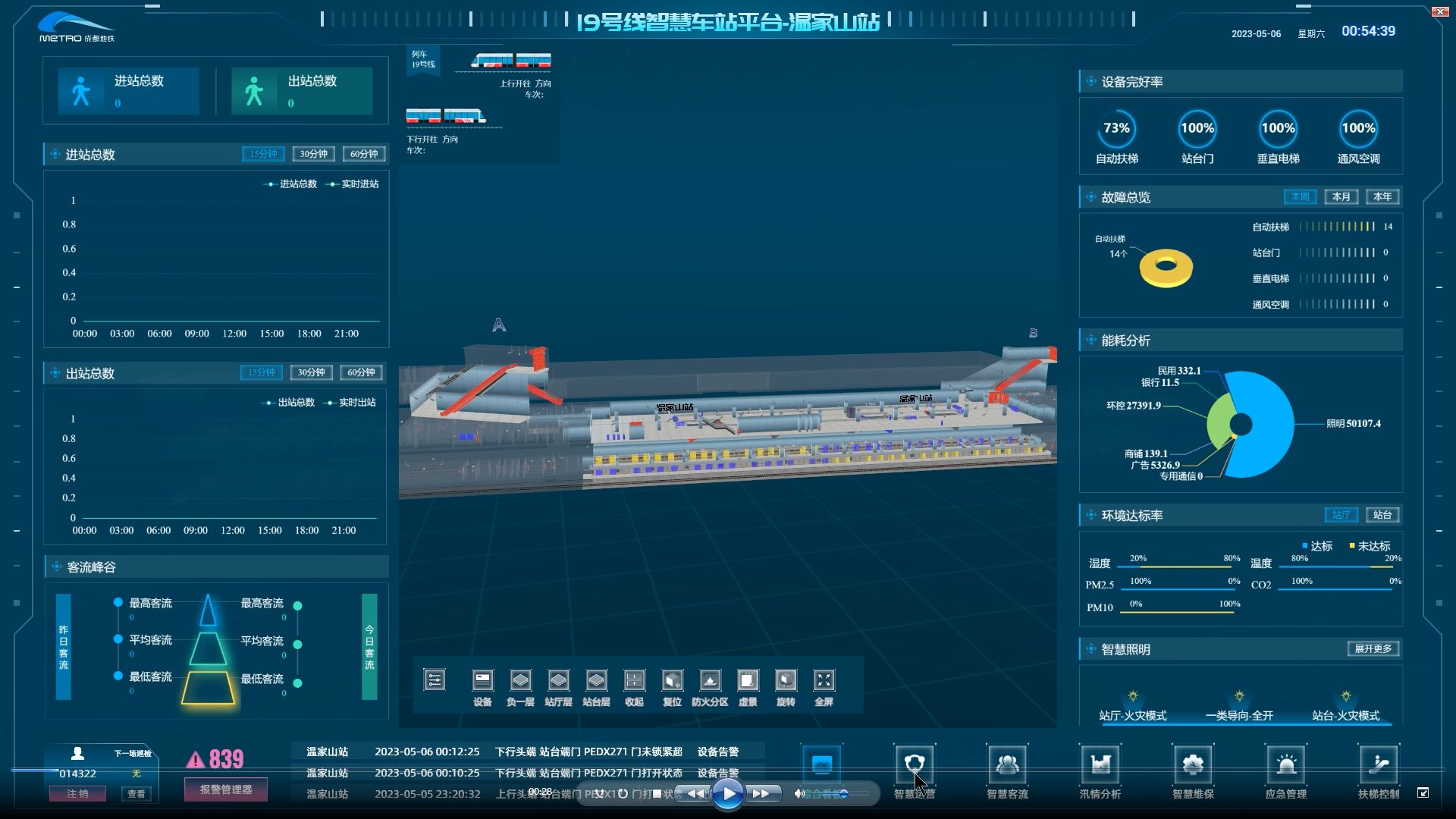Collapse toolbar using 收起 icon
Image resolution: width=1456 pixels, height=819 pixels.
click(634, 680)
